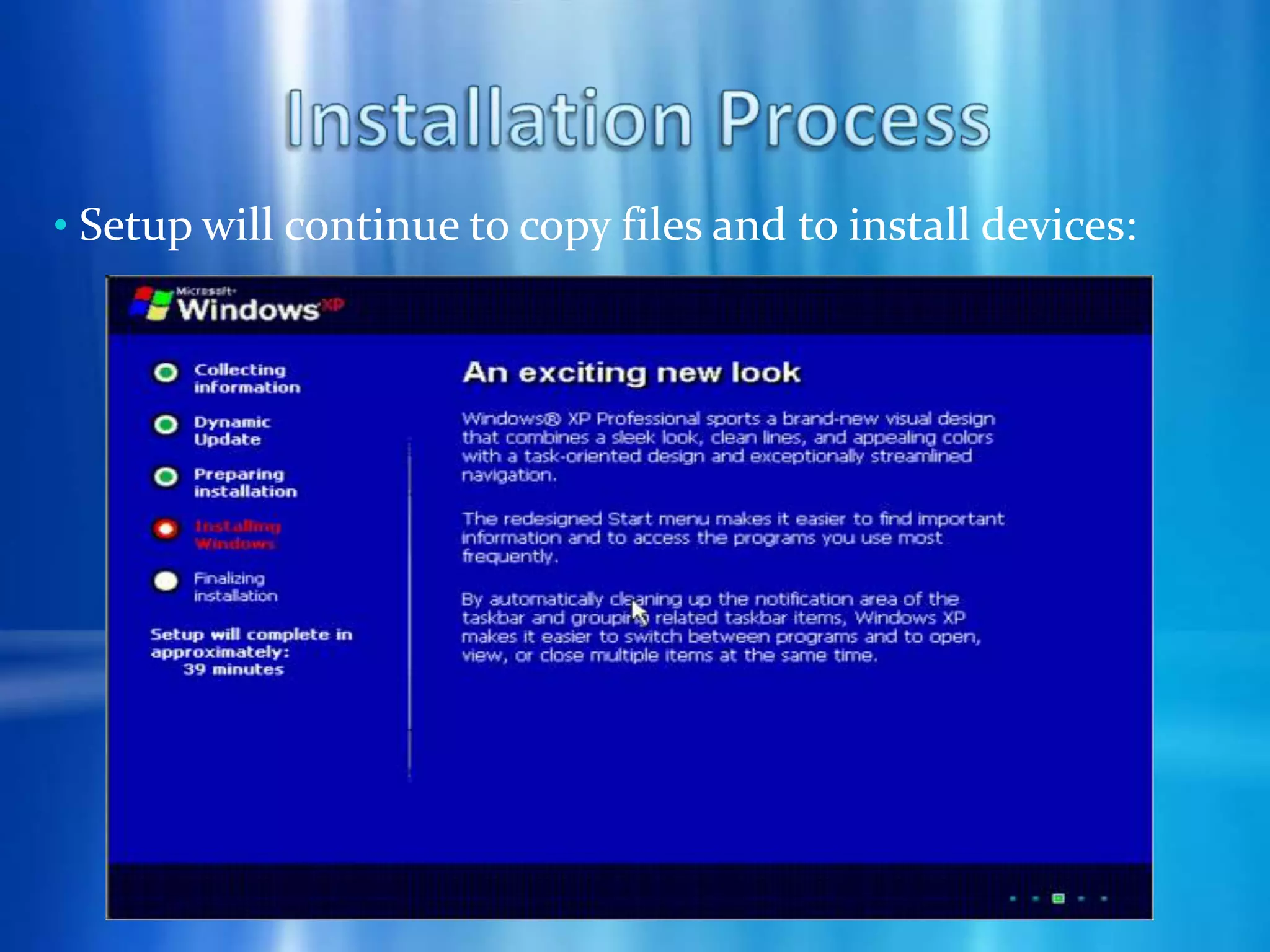This screenshot has height=952, width=1270.
Task: Select the green Collecting information step indicator
Action: pyautogui.click(x=166, y=373)
